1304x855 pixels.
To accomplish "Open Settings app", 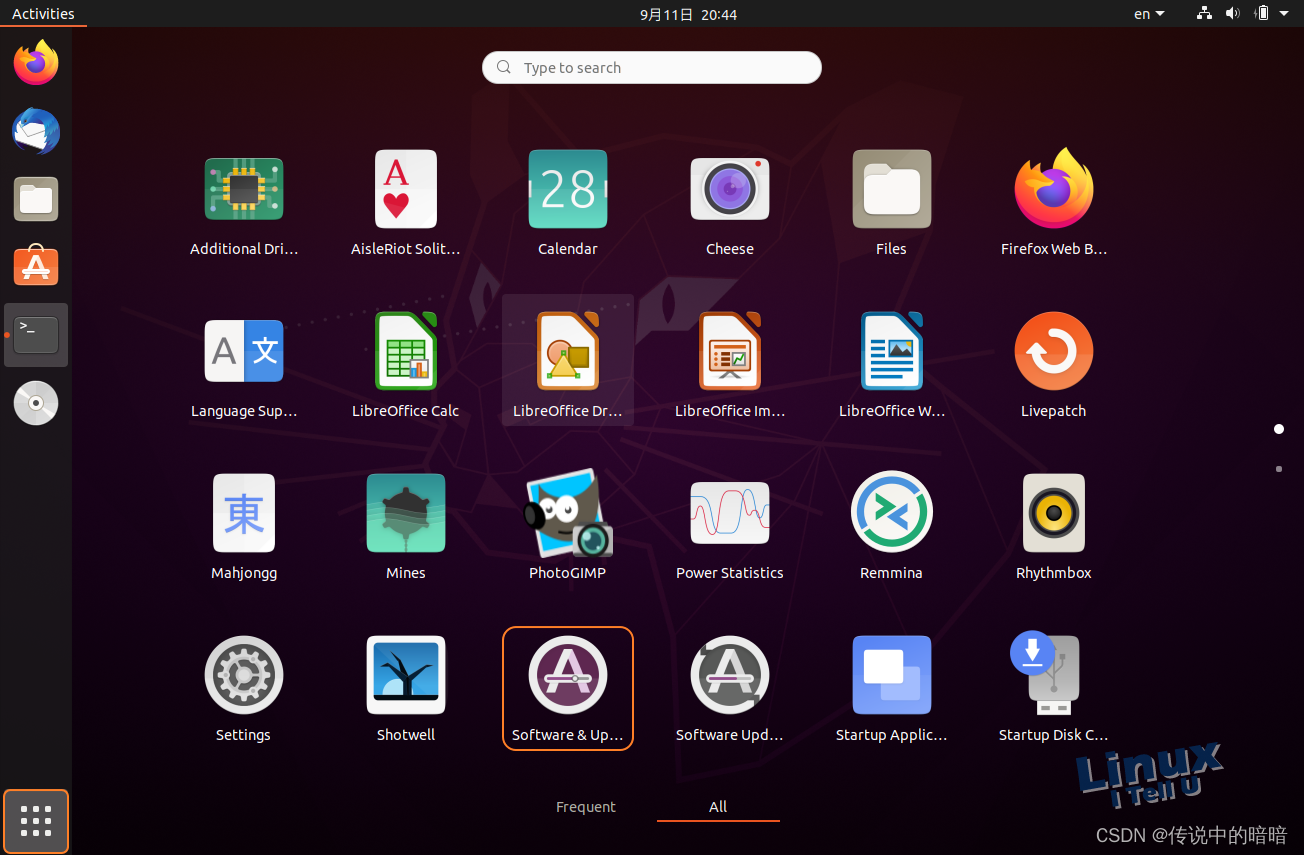I will click(x=243, y=690).
